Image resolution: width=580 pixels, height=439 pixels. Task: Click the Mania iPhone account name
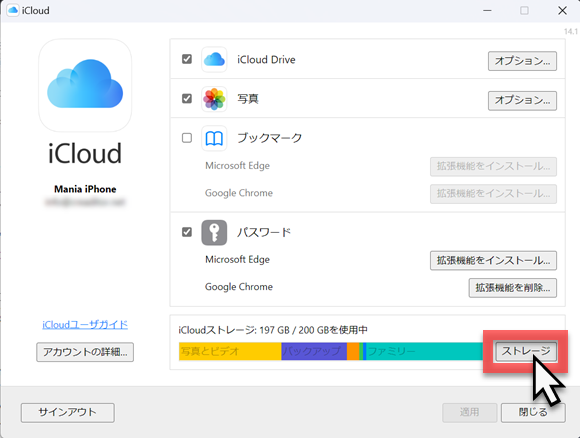pyautogui.click(x=85, y=189)
